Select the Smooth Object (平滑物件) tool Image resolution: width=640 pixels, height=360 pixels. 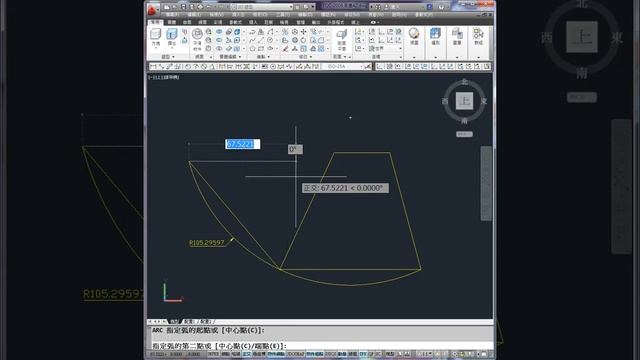(x=197, y=39)
